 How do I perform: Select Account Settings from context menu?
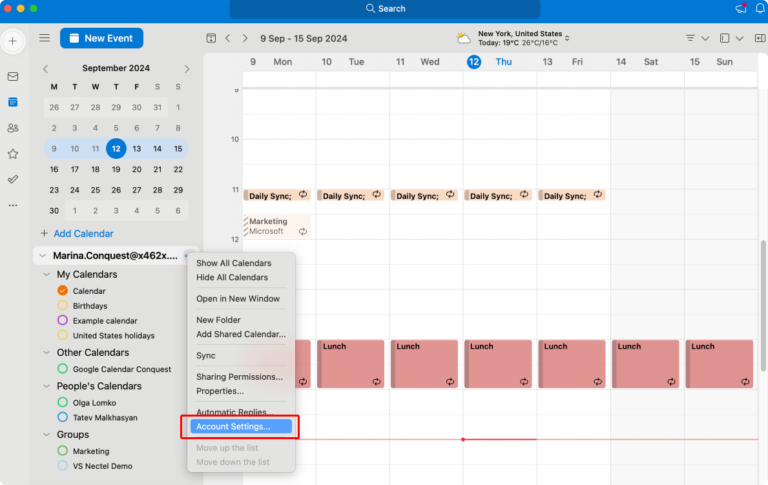click(236, 427)
